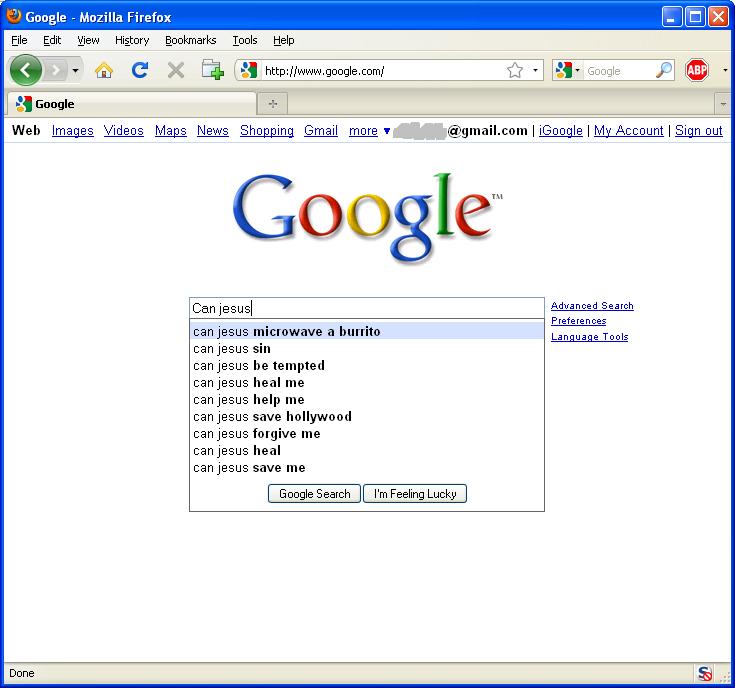Open the Gmail link
Screen dimensions: 735x688
click(321, 131)
